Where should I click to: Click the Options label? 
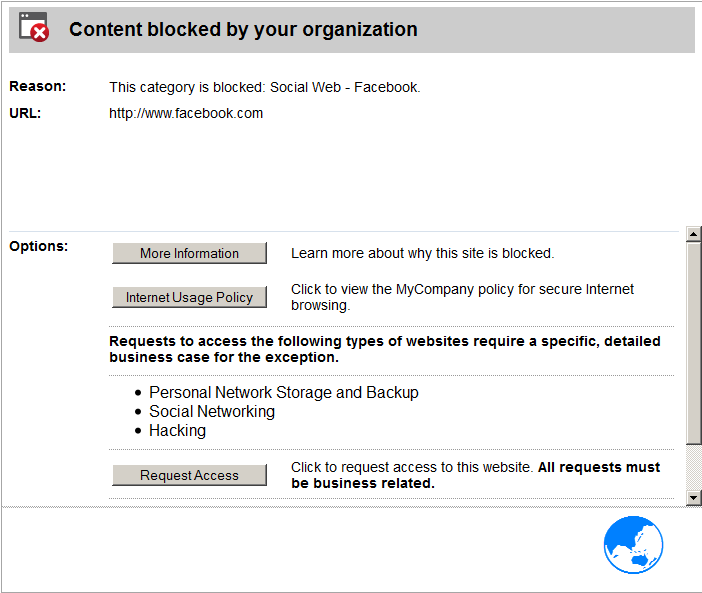point(39,246)
